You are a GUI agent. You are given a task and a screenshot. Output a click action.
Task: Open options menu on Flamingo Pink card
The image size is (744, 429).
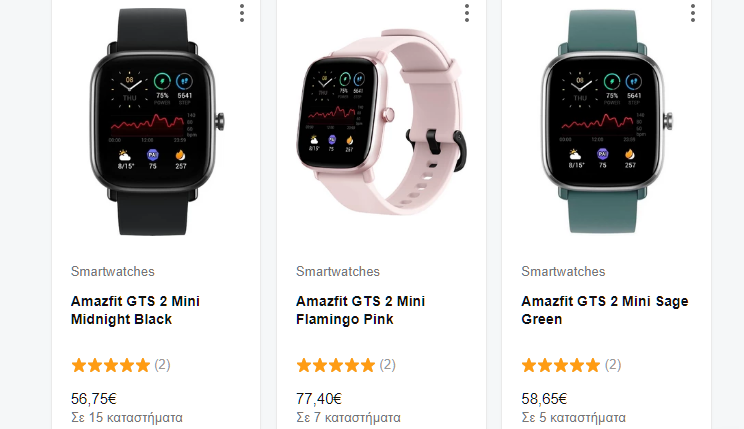(x=467, y=13)
